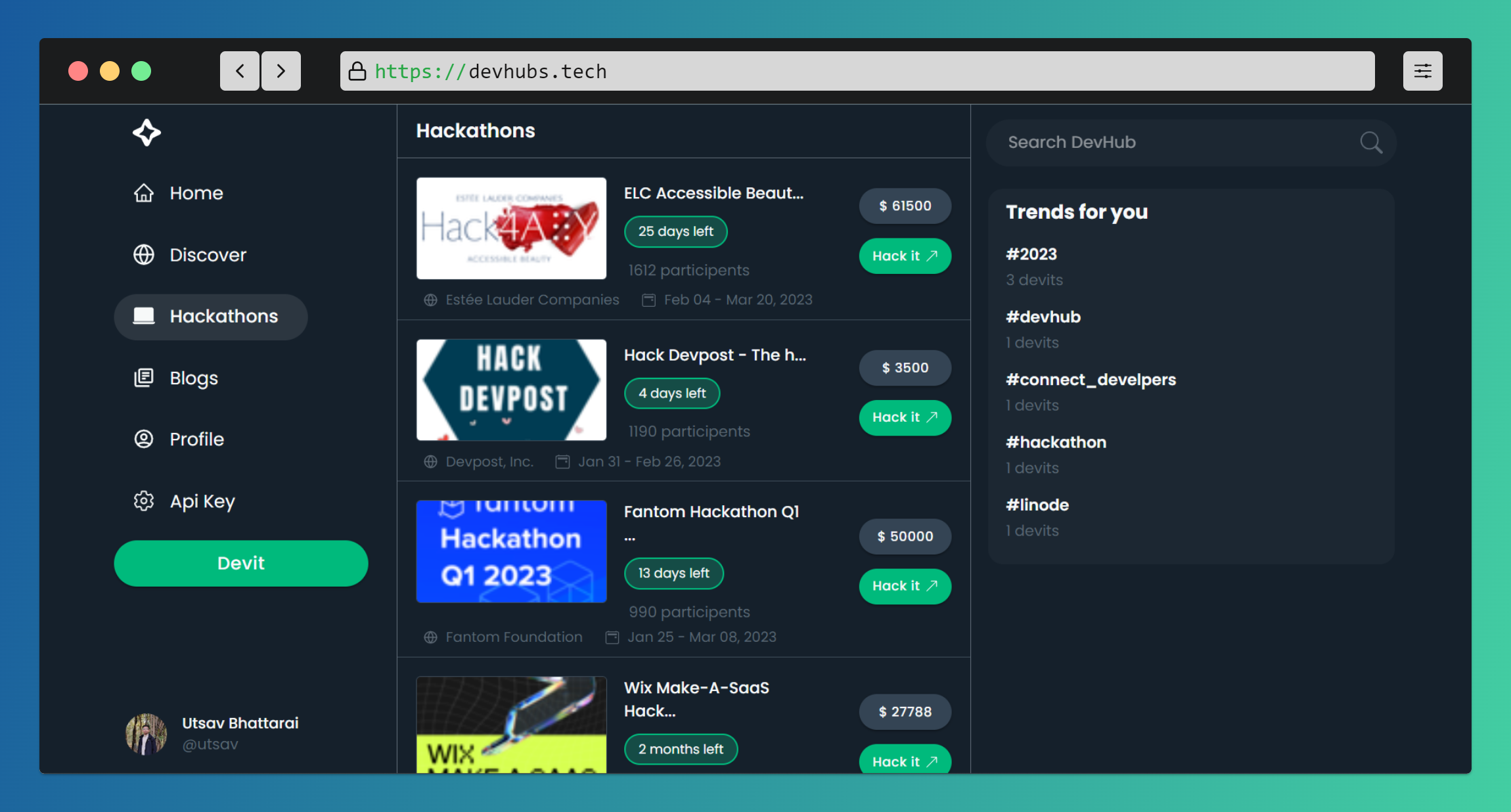
Task: Open the #linode trending hashtag
Action: (x=1037, y=505)
